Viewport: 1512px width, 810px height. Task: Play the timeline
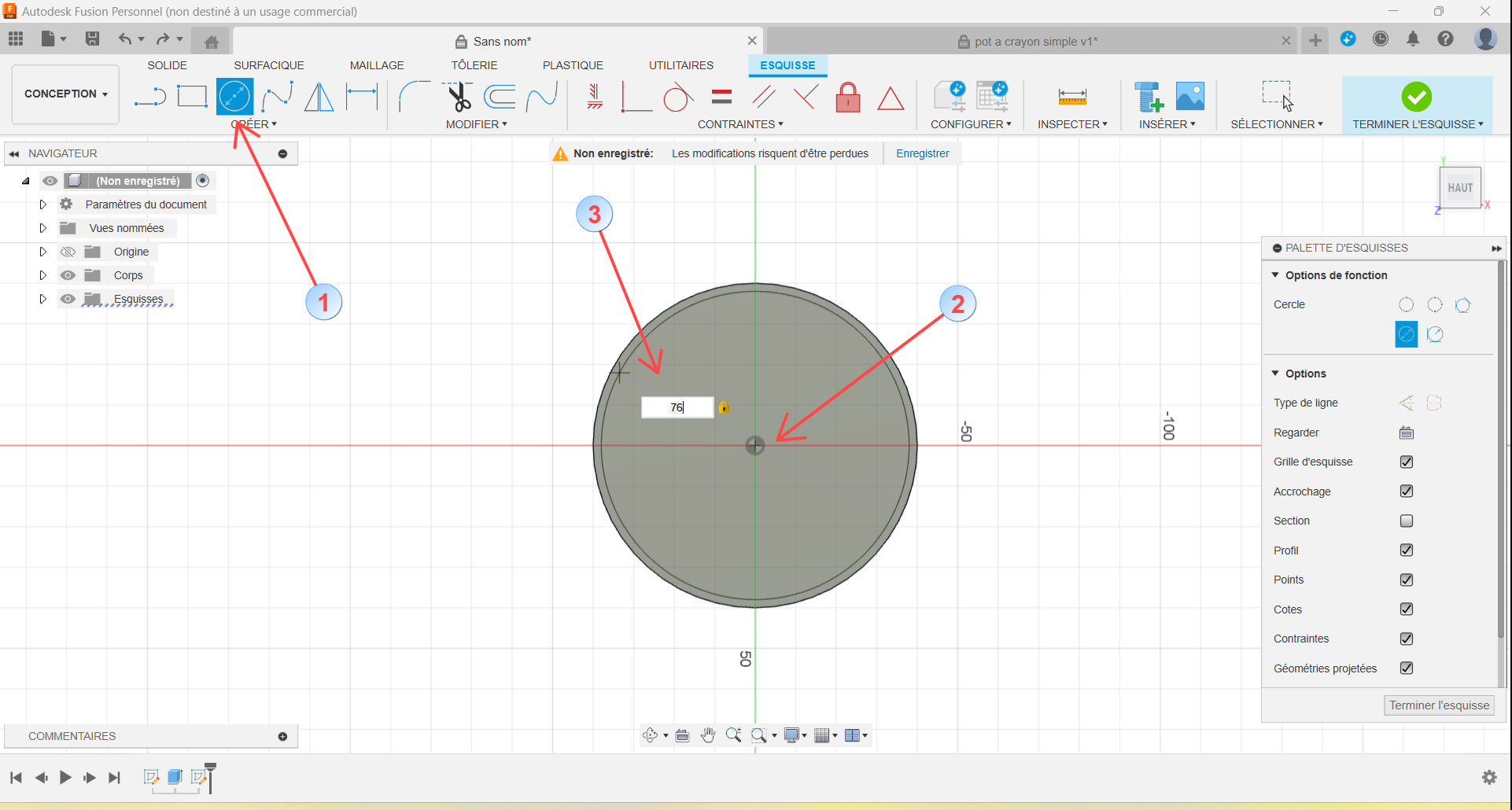tap(65, 778)
